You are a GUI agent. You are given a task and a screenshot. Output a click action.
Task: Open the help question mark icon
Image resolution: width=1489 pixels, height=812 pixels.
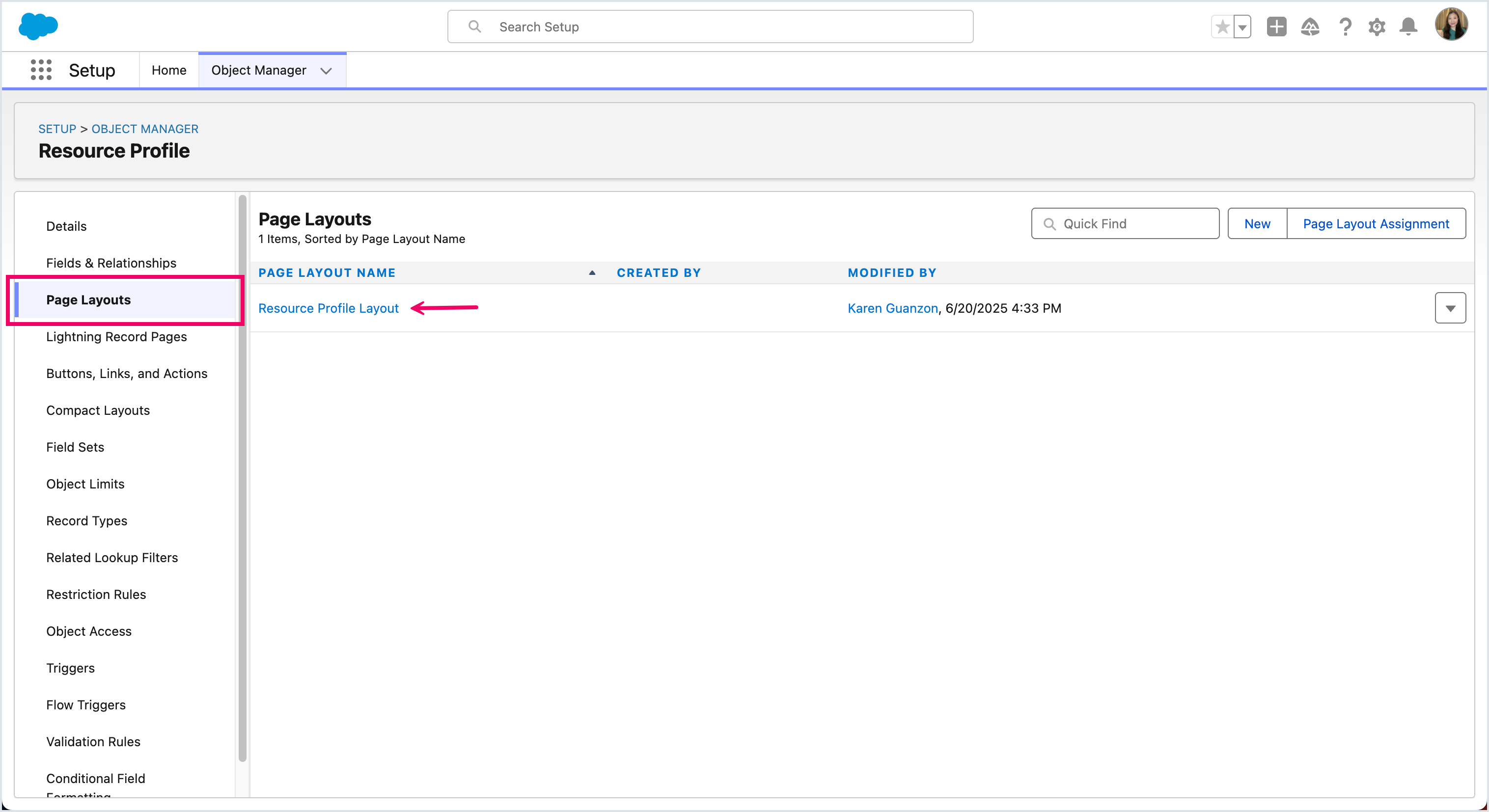click(1345, 27)
